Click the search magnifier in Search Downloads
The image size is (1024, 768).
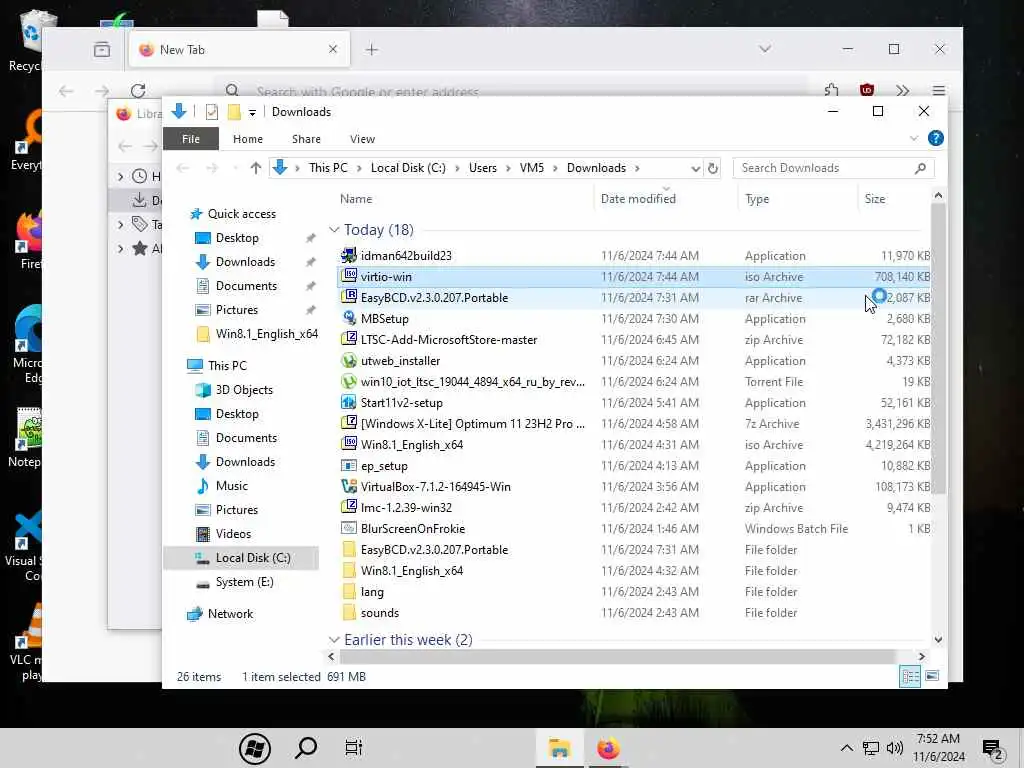tap(920, 168)
